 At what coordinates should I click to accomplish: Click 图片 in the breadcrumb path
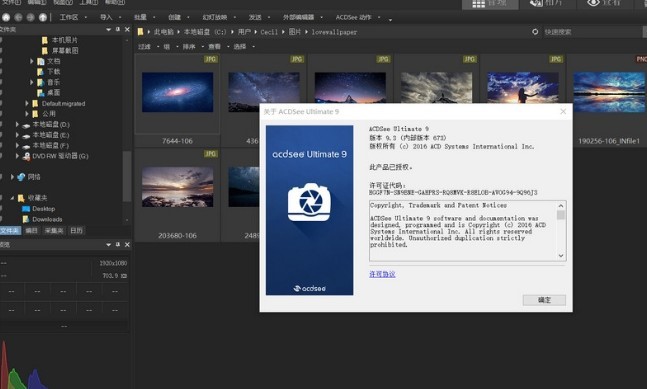295,32
